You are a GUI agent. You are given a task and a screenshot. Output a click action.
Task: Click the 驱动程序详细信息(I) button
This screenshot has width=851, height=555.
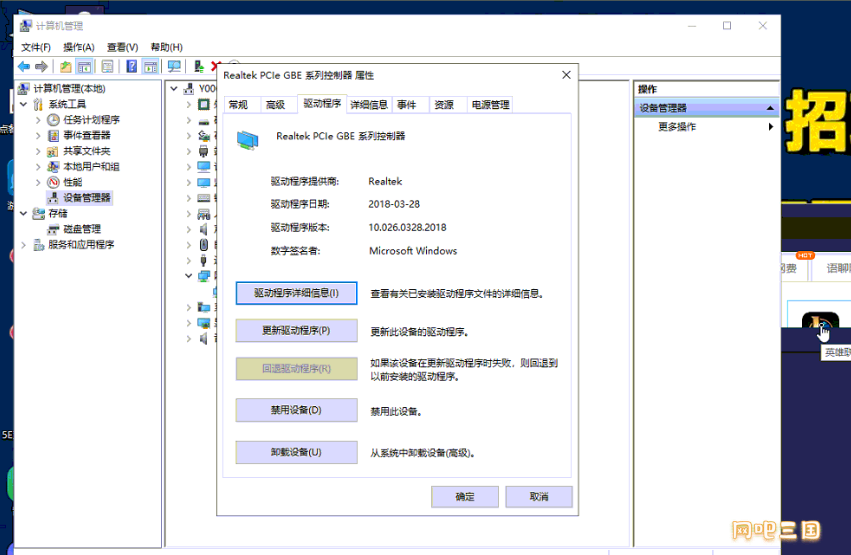click(x=296, y=293)
